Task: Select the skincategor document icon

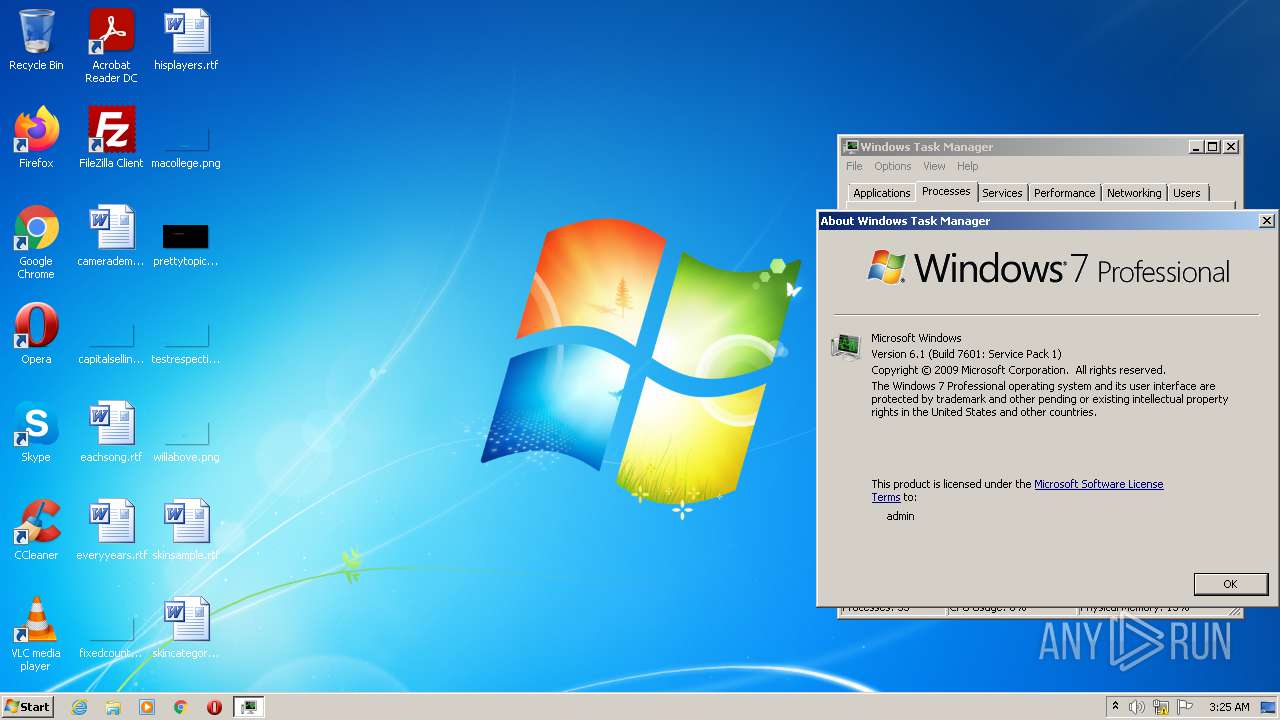Action: [x=186, y=628]
